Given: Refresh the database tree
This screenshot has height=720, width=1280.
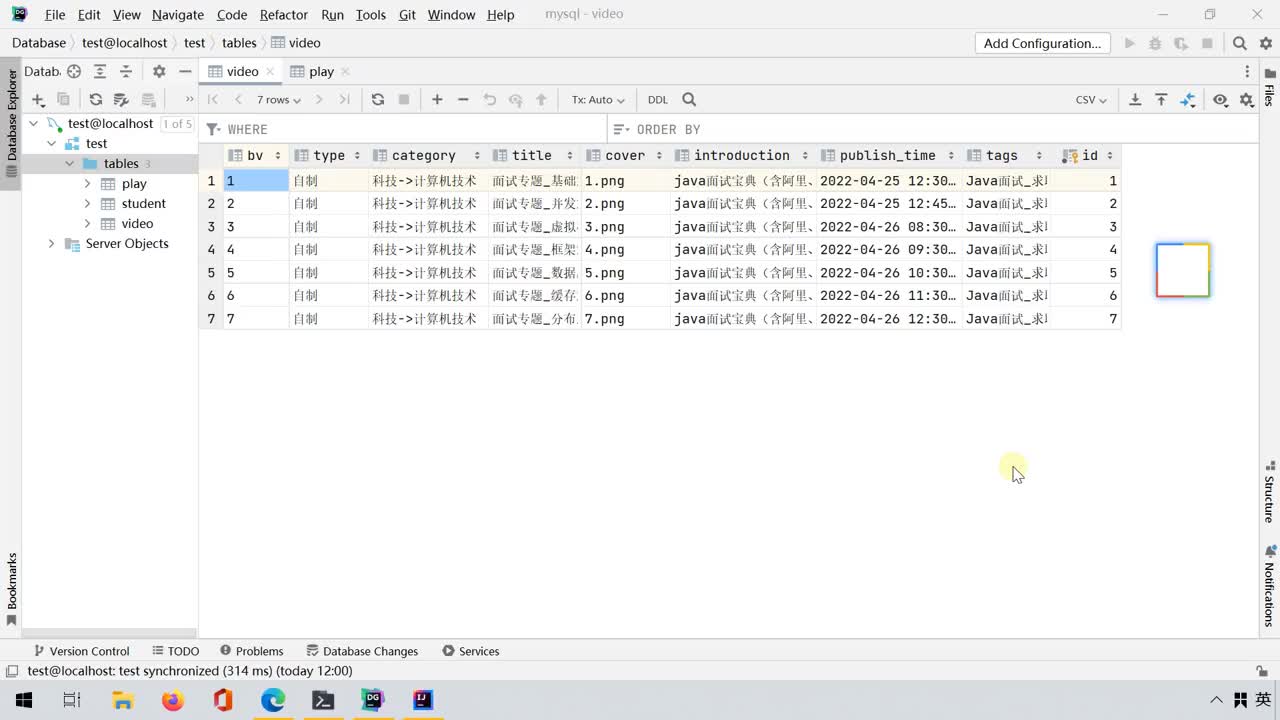Looking at the screenshot, I should click(x=96, y=99).
